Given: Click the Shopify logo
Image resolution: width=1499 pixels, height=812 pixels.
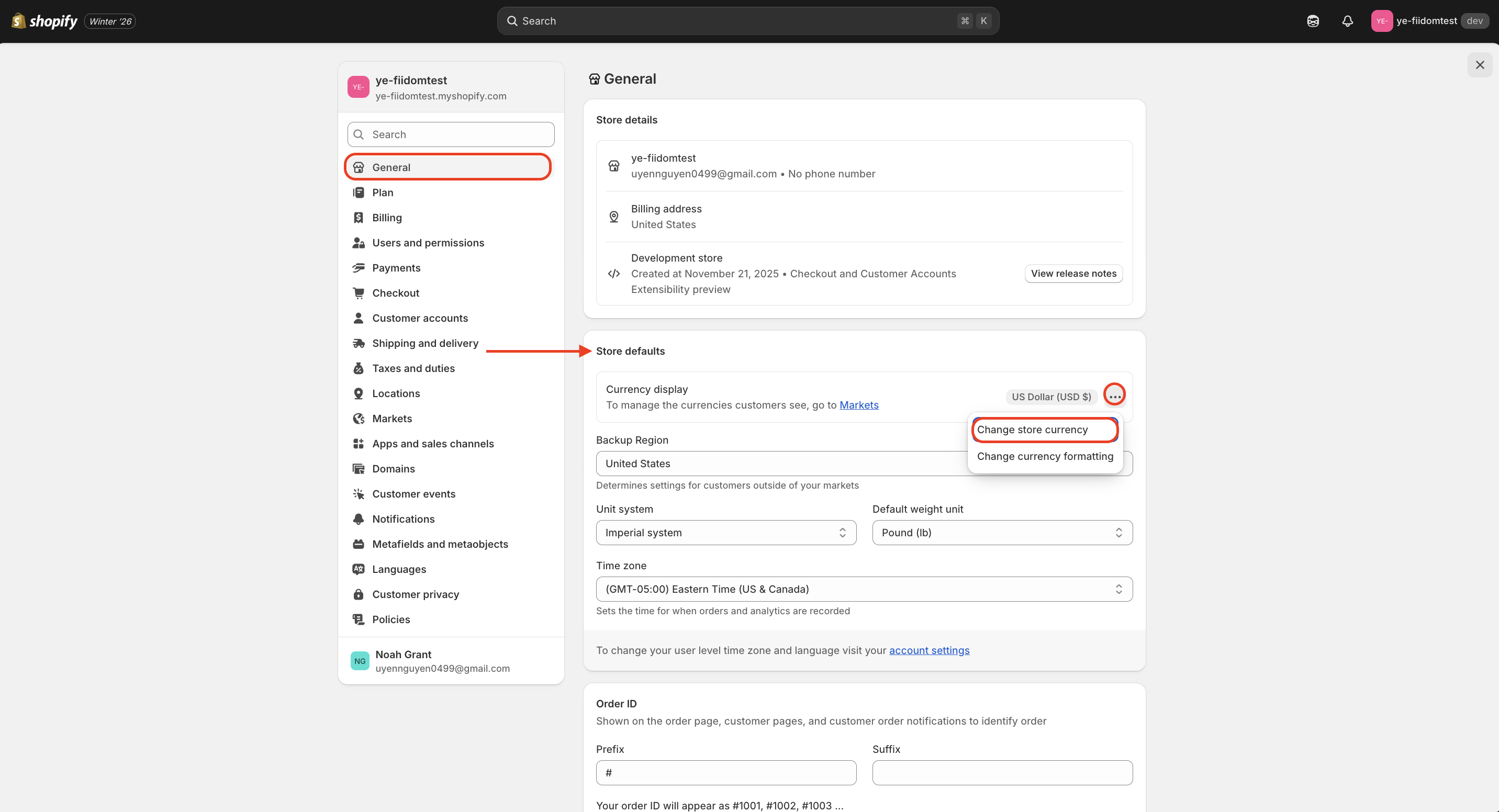Looking at the screenshot, I should click(x=45, y=21).
